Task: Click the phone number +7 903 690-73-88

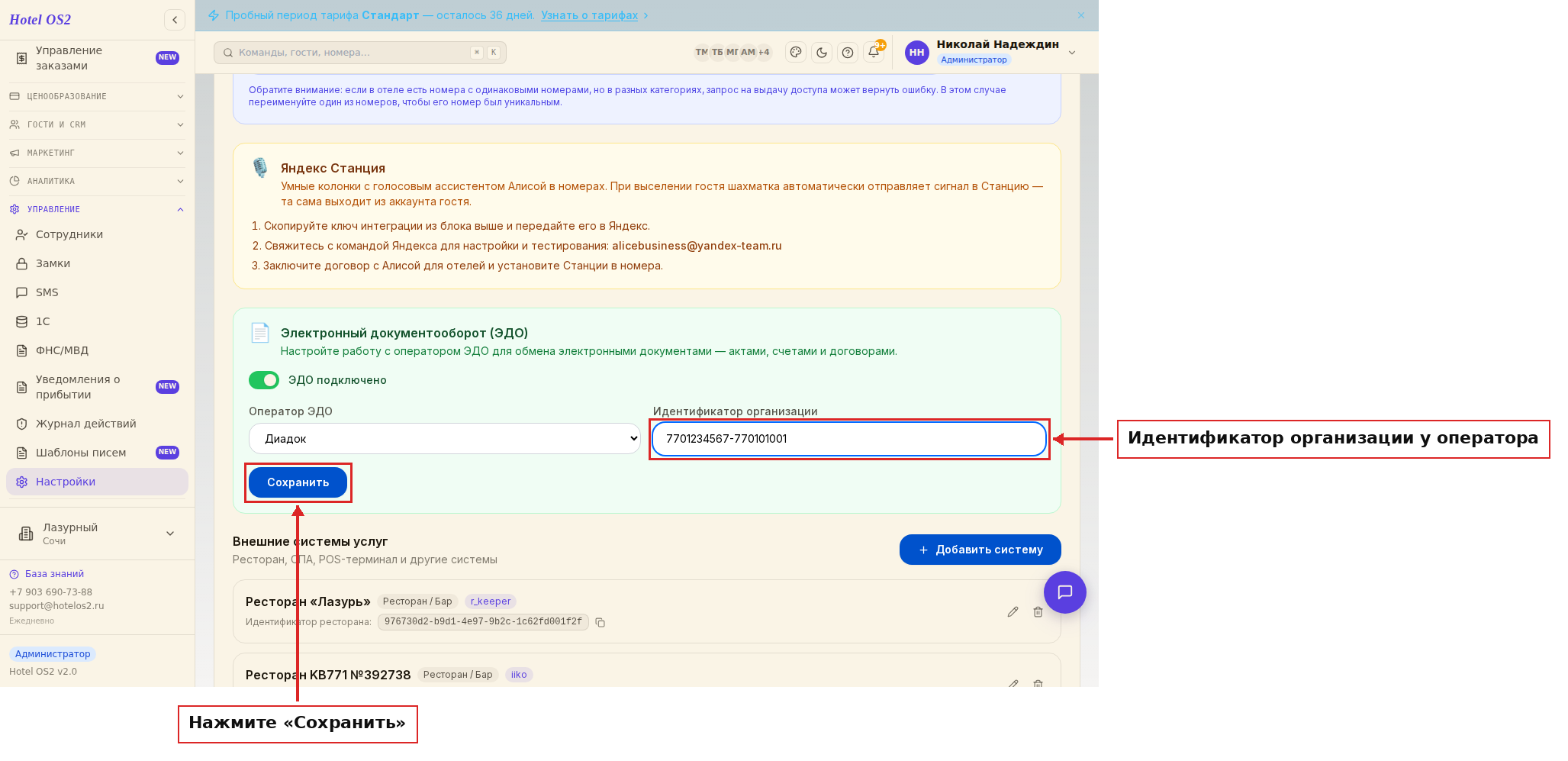Action: pos(50,592)
